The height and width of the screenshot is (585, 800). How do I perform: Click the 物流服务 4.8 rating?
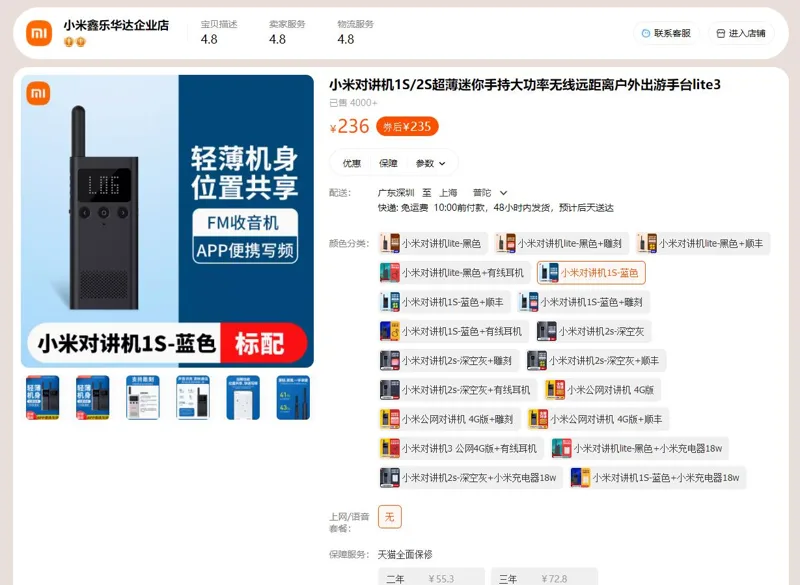pos(355,32)
